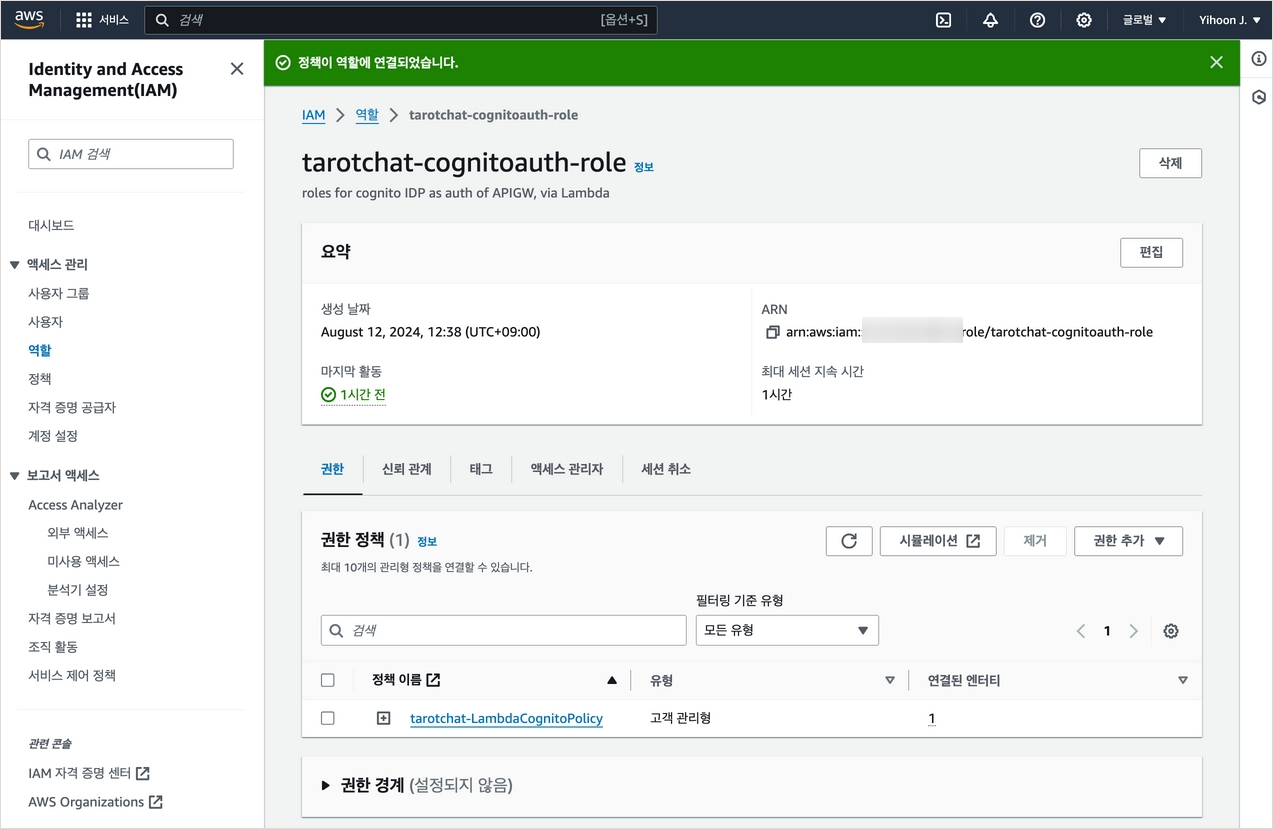This screenshot has height=829, width=1273.
Task: Open table preferences gear icon
Action: pyautogui.click(x=1171, y=631)
